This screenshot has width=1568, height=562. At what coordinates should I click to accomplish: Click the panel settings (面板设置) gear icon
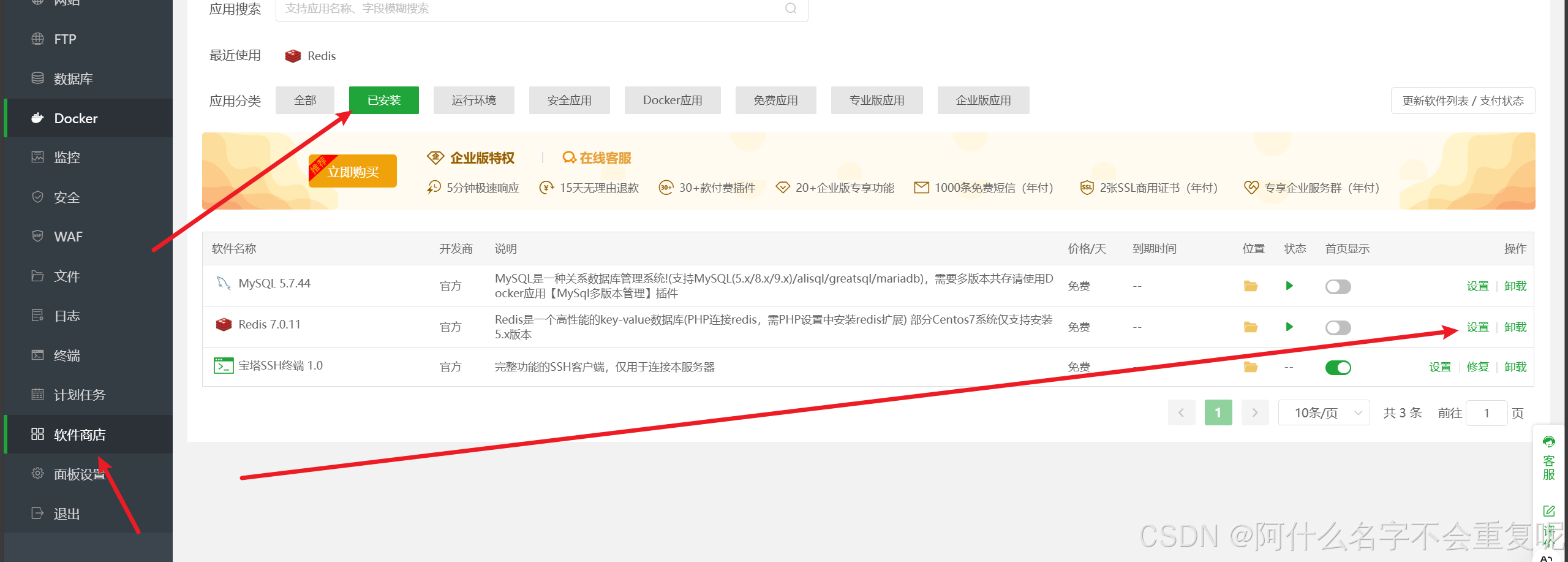37,473
